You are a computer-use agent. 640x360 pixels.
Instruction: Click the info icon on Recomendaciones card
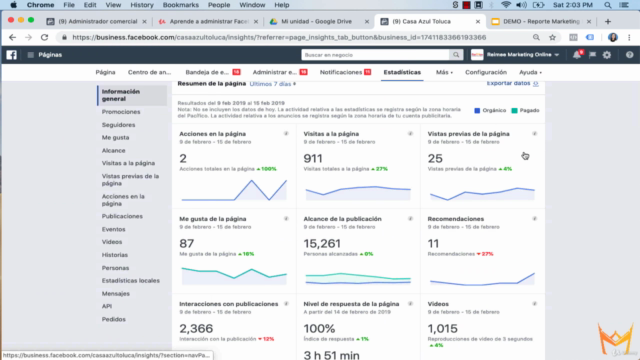pos(534,219)
